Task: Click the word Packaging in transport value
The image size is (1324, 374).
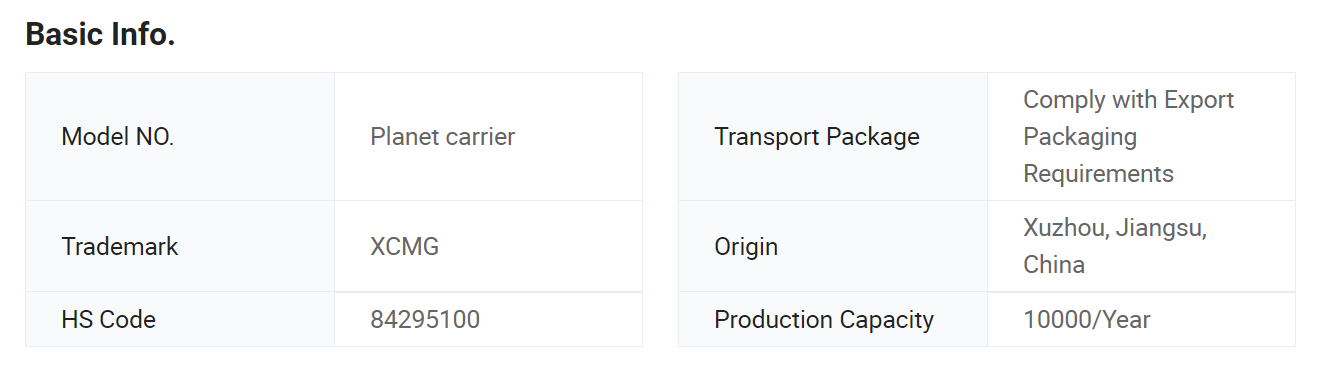Action: [1080, 137]
